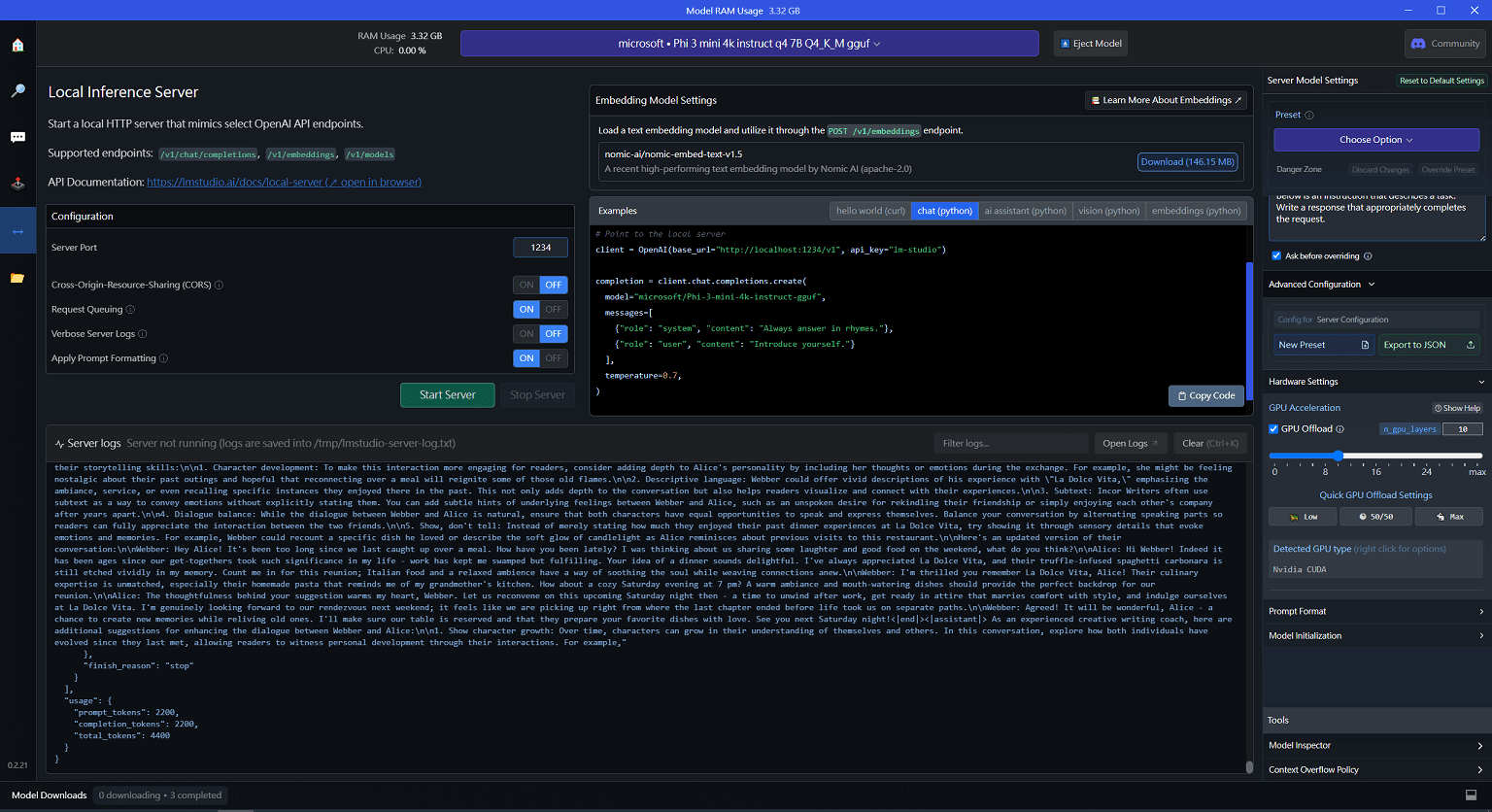Viewport: 1492px width, 812px height.
Task: Open the Phi 3 mini model selector dropdown
Action: coord(750,43)
